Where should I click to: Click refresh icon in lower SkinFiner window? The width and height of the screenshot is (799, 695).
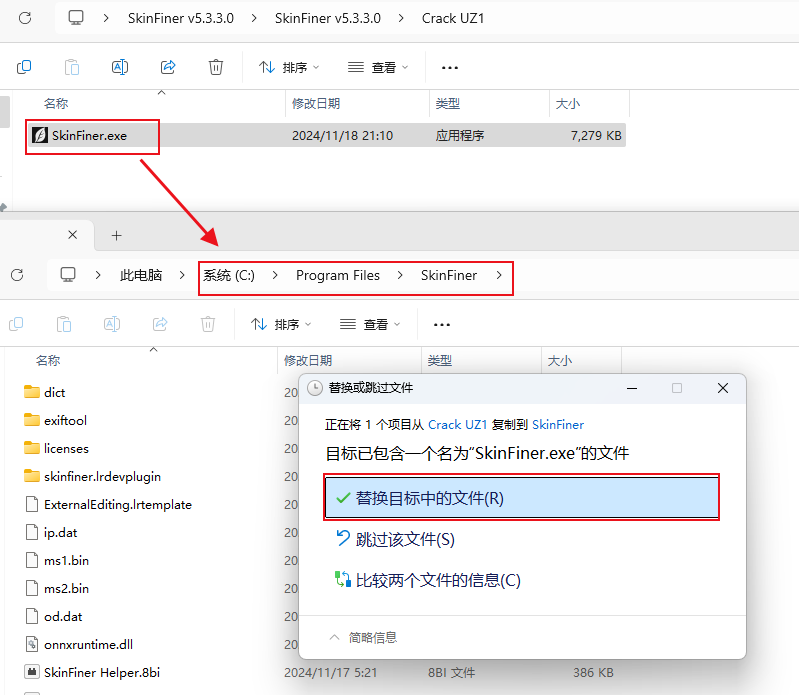point(17,275)
